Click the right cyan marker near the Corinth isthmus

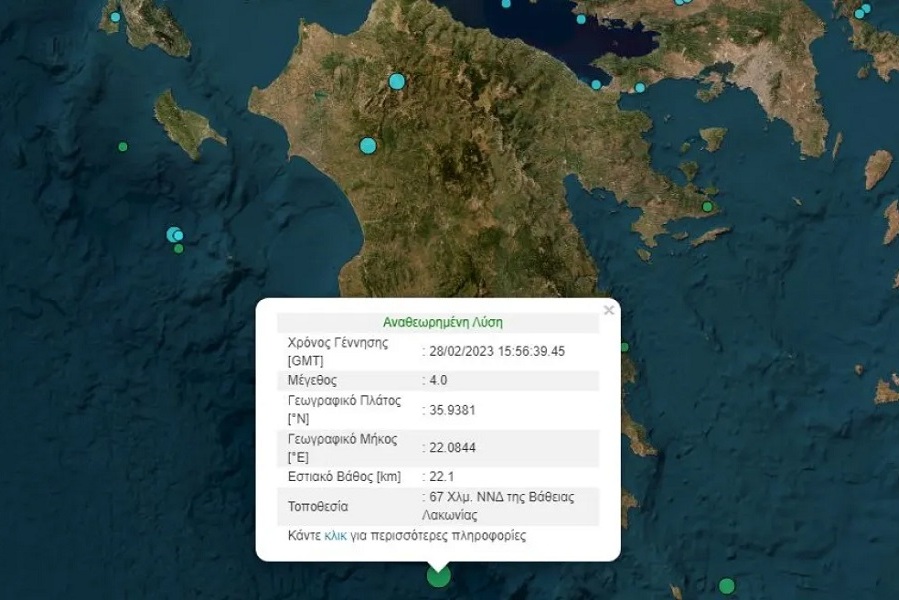pos(640,88)
